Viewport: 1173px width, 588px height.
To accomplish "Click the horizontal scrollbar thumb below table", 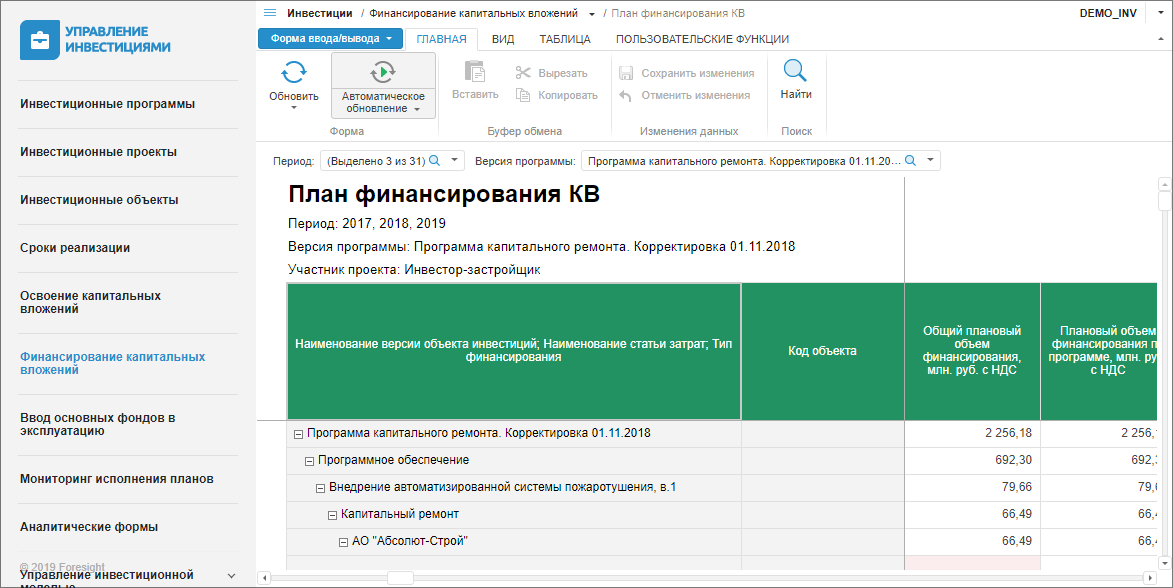I will (x=400, y=578).
